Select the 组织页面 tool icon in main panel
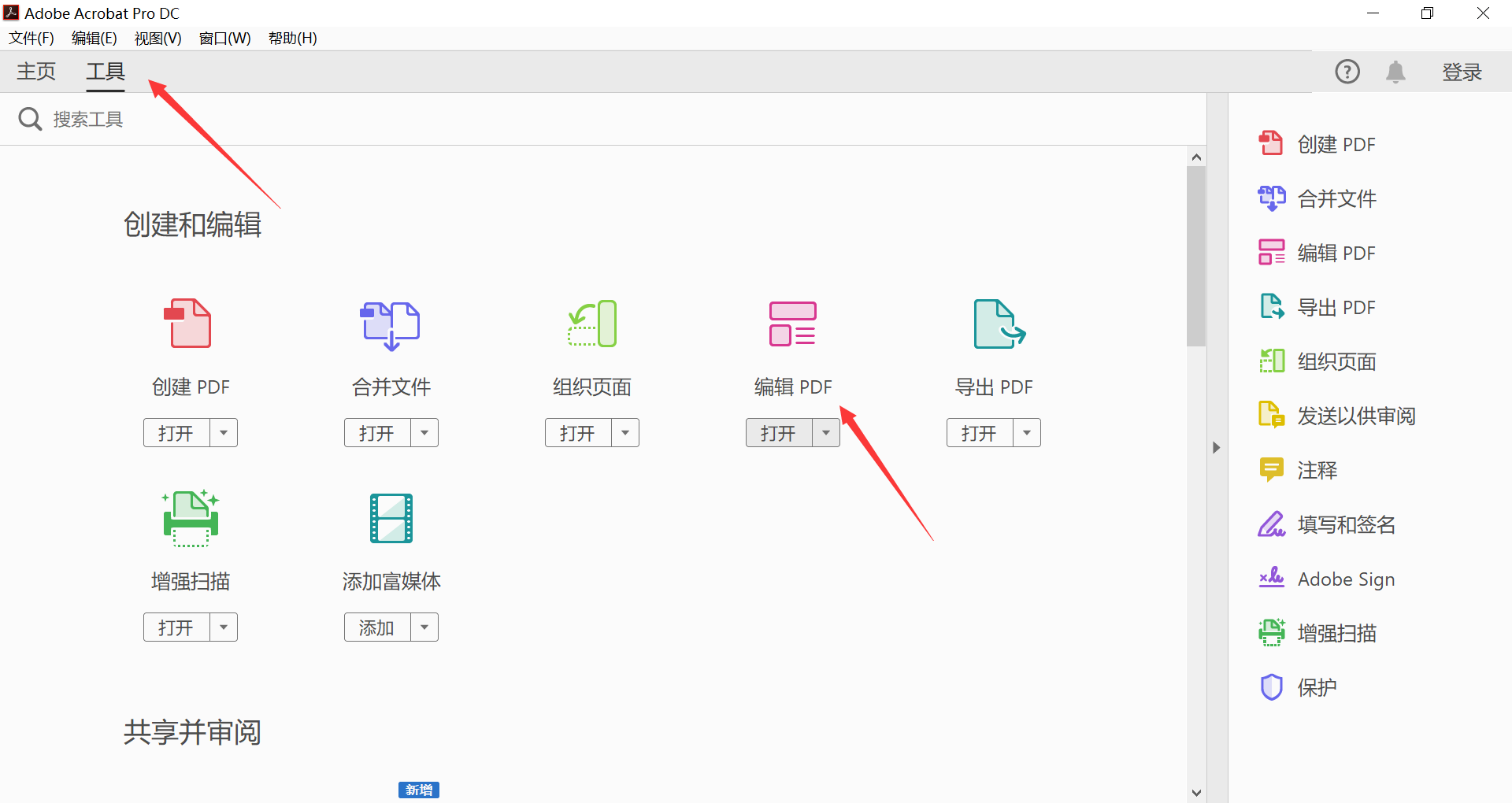1512x803 pixels. point(592,324)
